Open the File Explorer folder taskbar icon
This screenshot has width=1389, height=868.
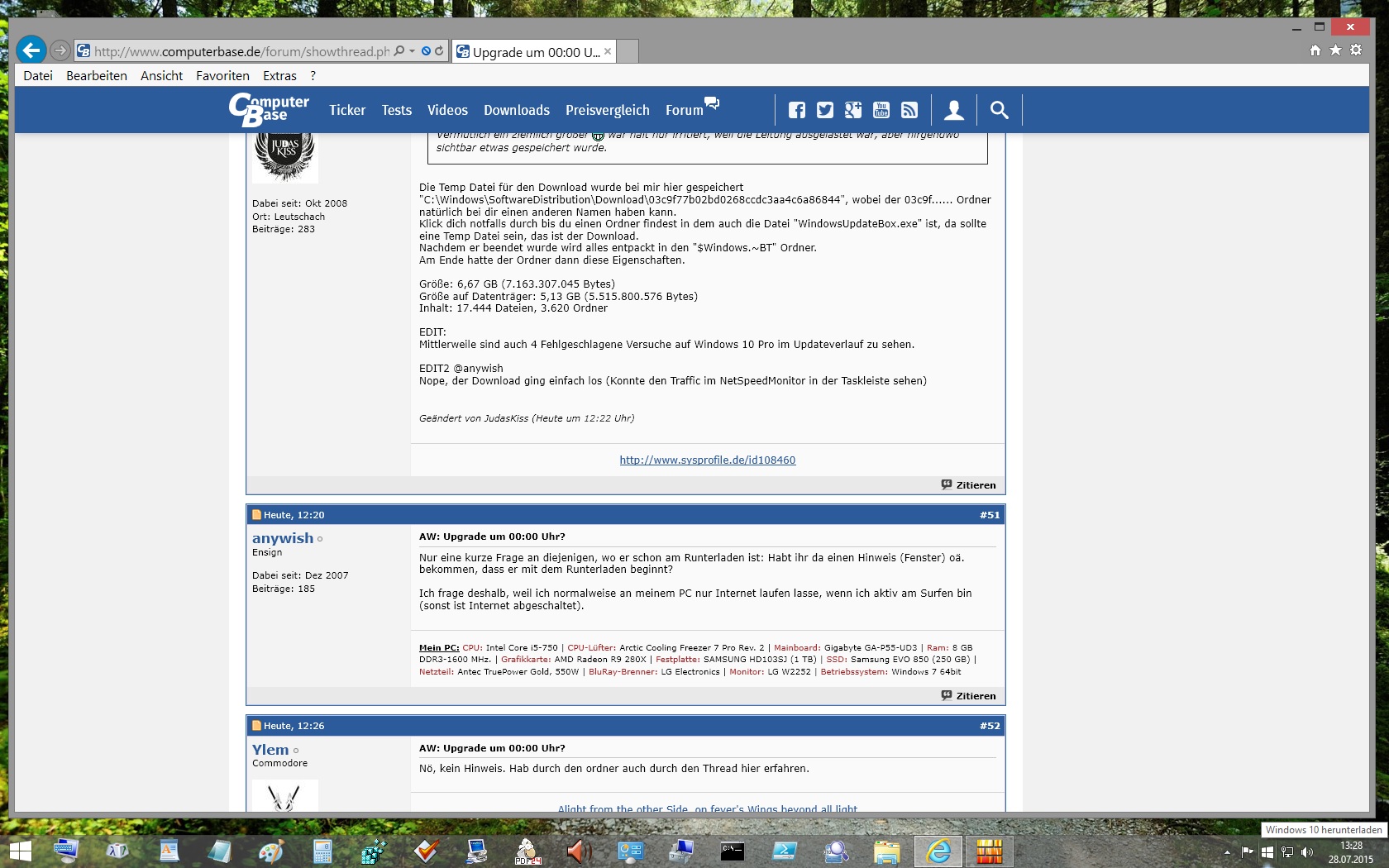[886, 851]
